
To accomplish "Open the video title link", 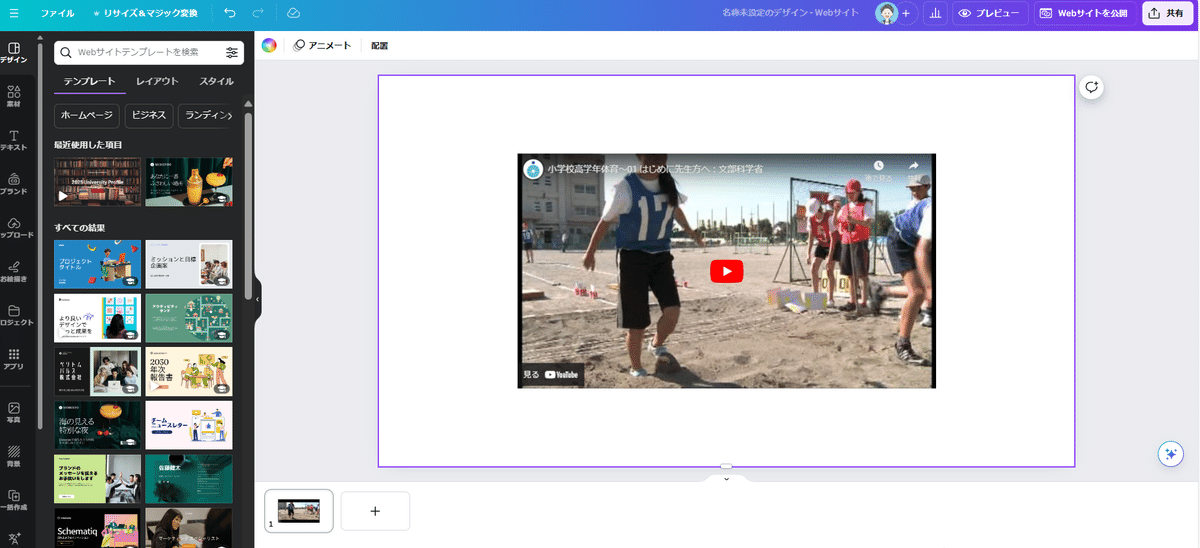I will pos(655,169).
